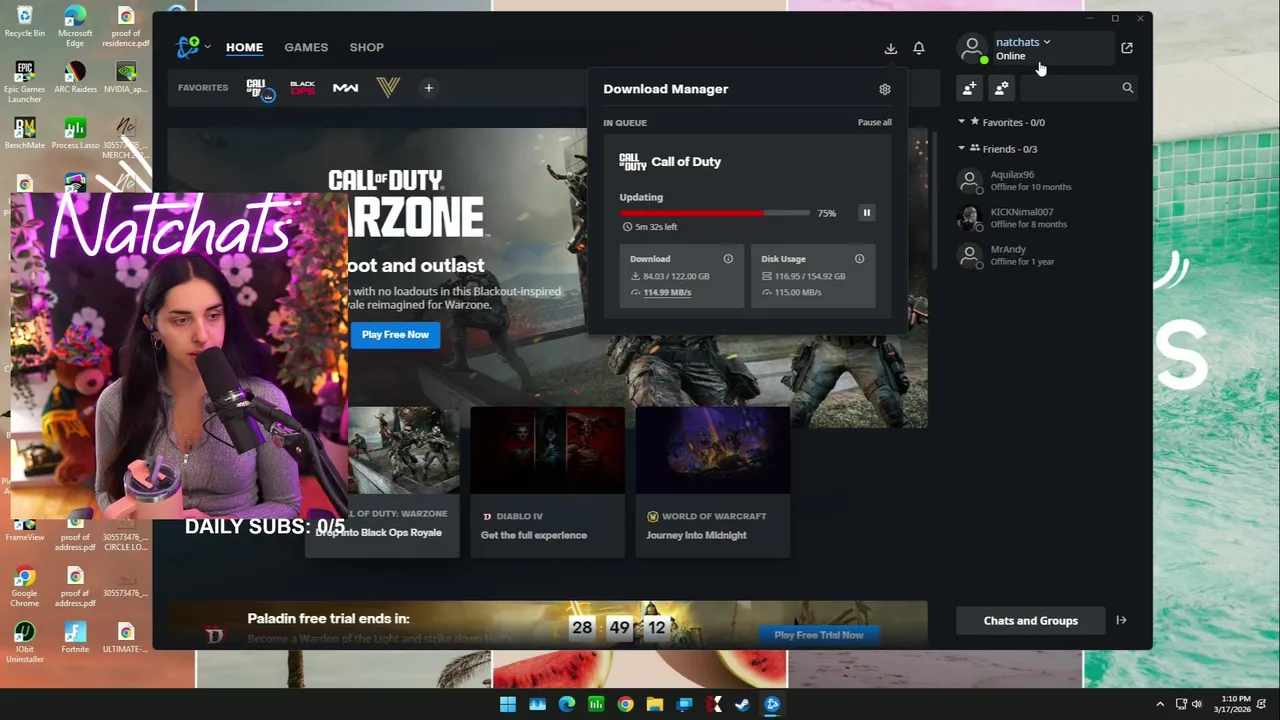This screenshot has height=720, width=1280.
Task: Select the ARC Raiders desktop icon
Action: pos(75,78)
